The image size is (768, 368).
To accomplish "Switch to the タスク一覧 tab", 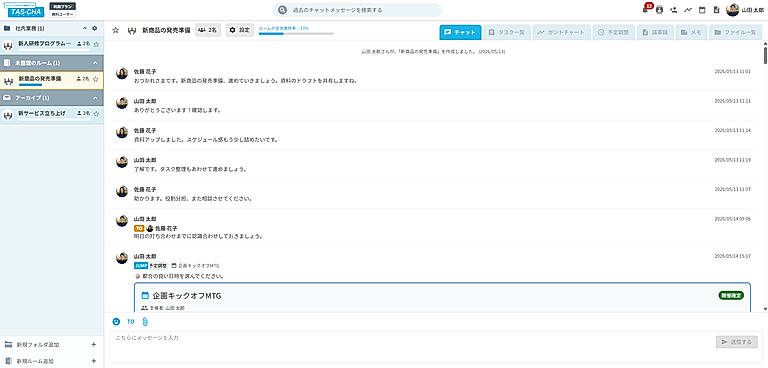I will (x=506, y=32).
